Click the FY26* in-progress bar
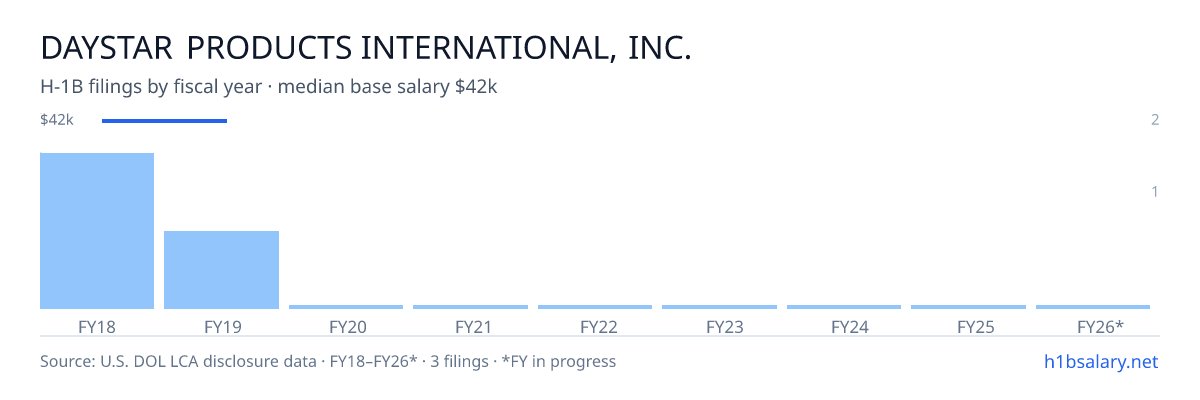 [1093, 307]
